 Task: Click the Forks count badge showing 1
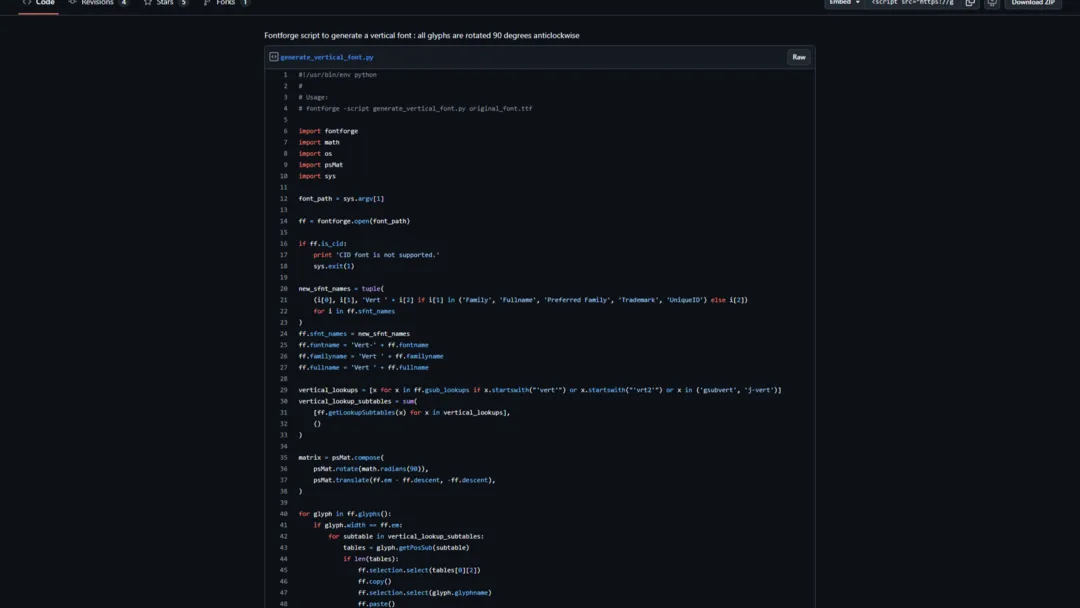pyautogui.click(x=246, y=3)
